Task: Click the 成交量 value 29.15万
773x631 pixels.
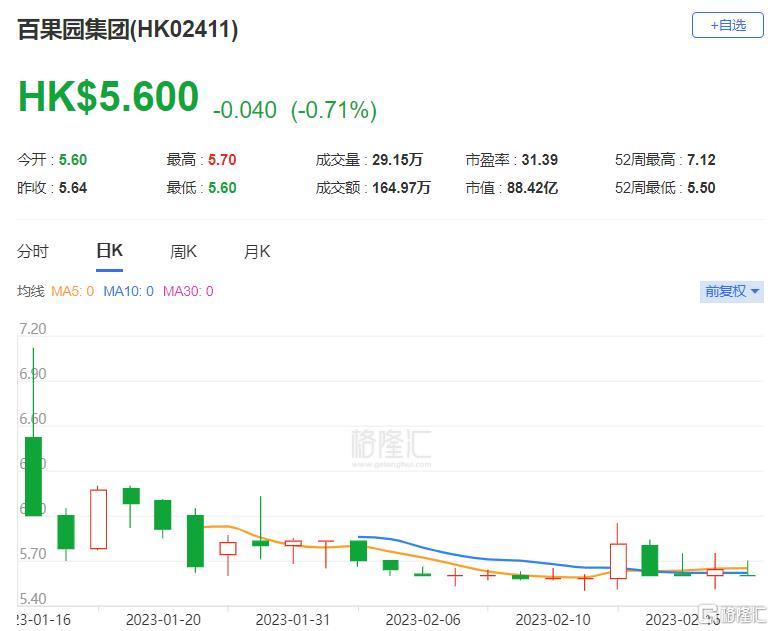Action: 397,160
